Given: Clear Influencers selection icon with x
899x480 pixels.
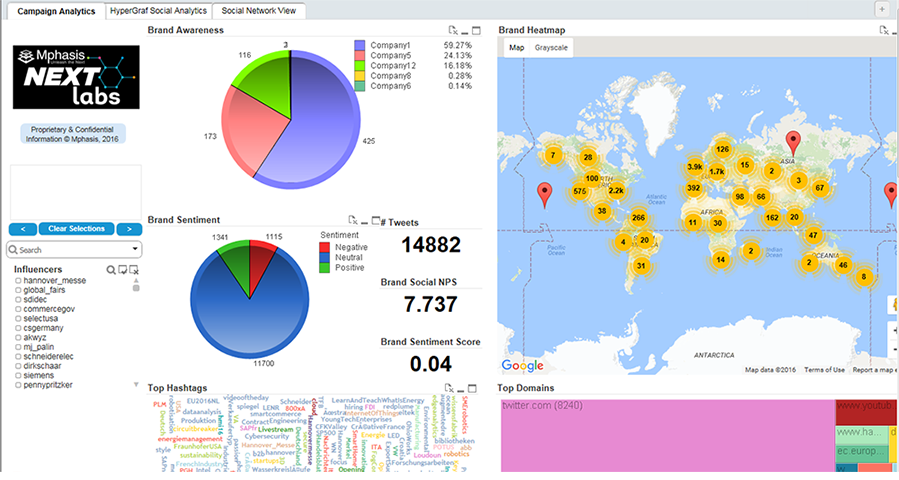Looking at the screenshot, I should (134, 270).
